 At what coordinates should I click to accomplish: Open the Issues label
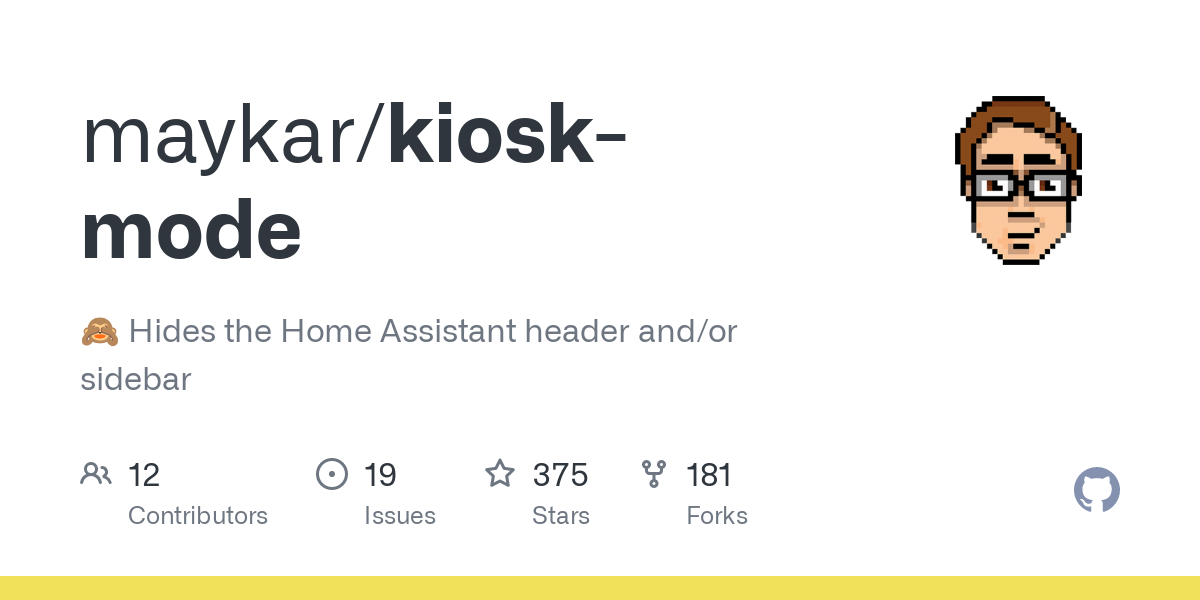pos(400,516)
